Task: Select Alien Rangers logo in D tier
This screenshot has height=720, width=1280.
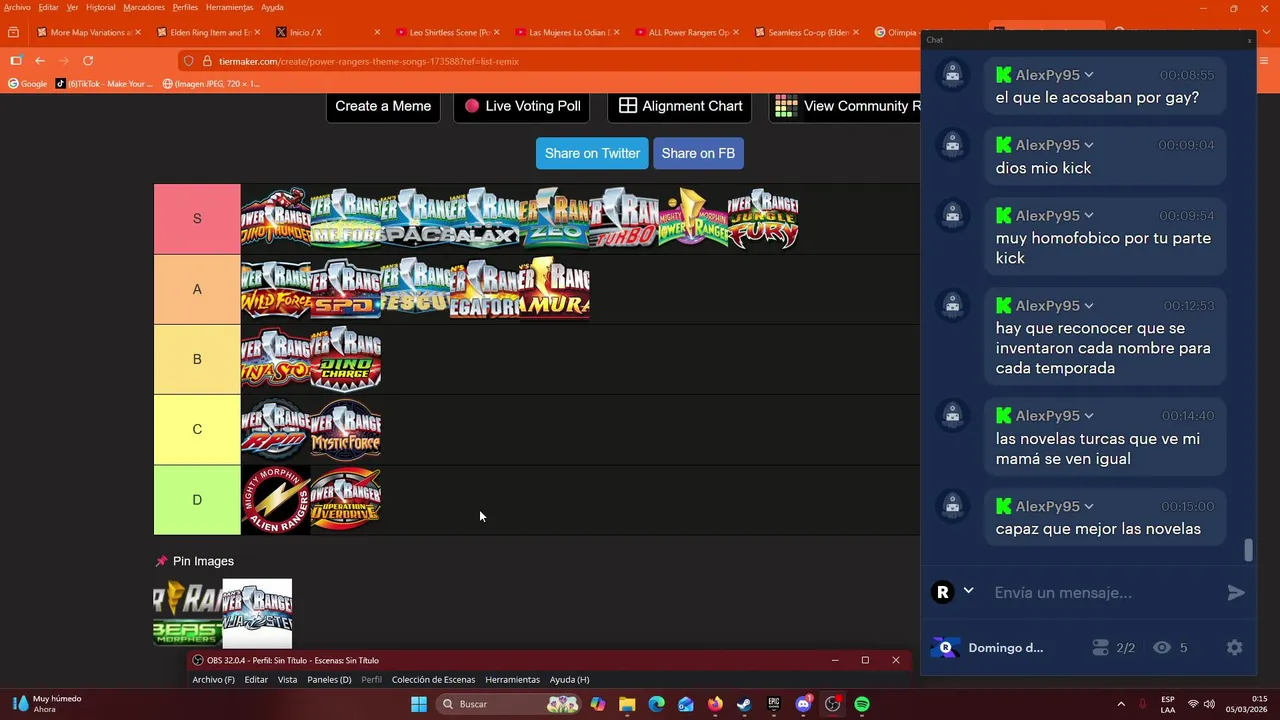Action: (276, 500)
